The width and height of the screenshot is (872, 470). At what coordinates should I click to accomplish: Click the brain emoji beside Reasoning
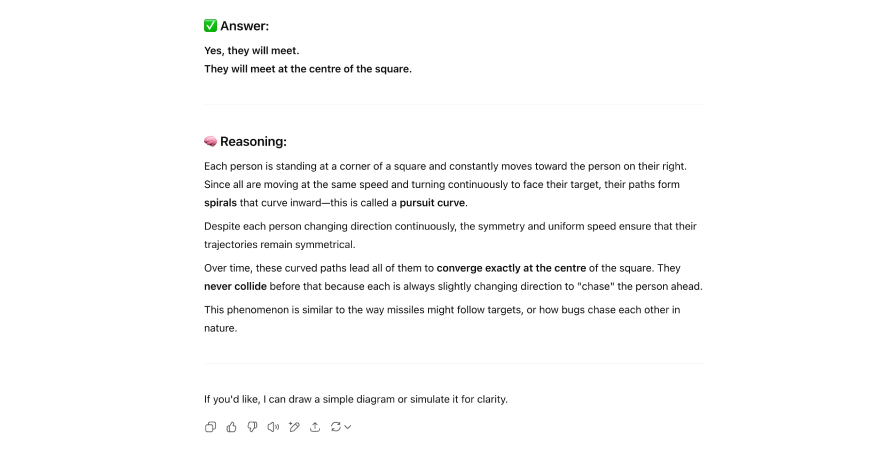point(210,141)
